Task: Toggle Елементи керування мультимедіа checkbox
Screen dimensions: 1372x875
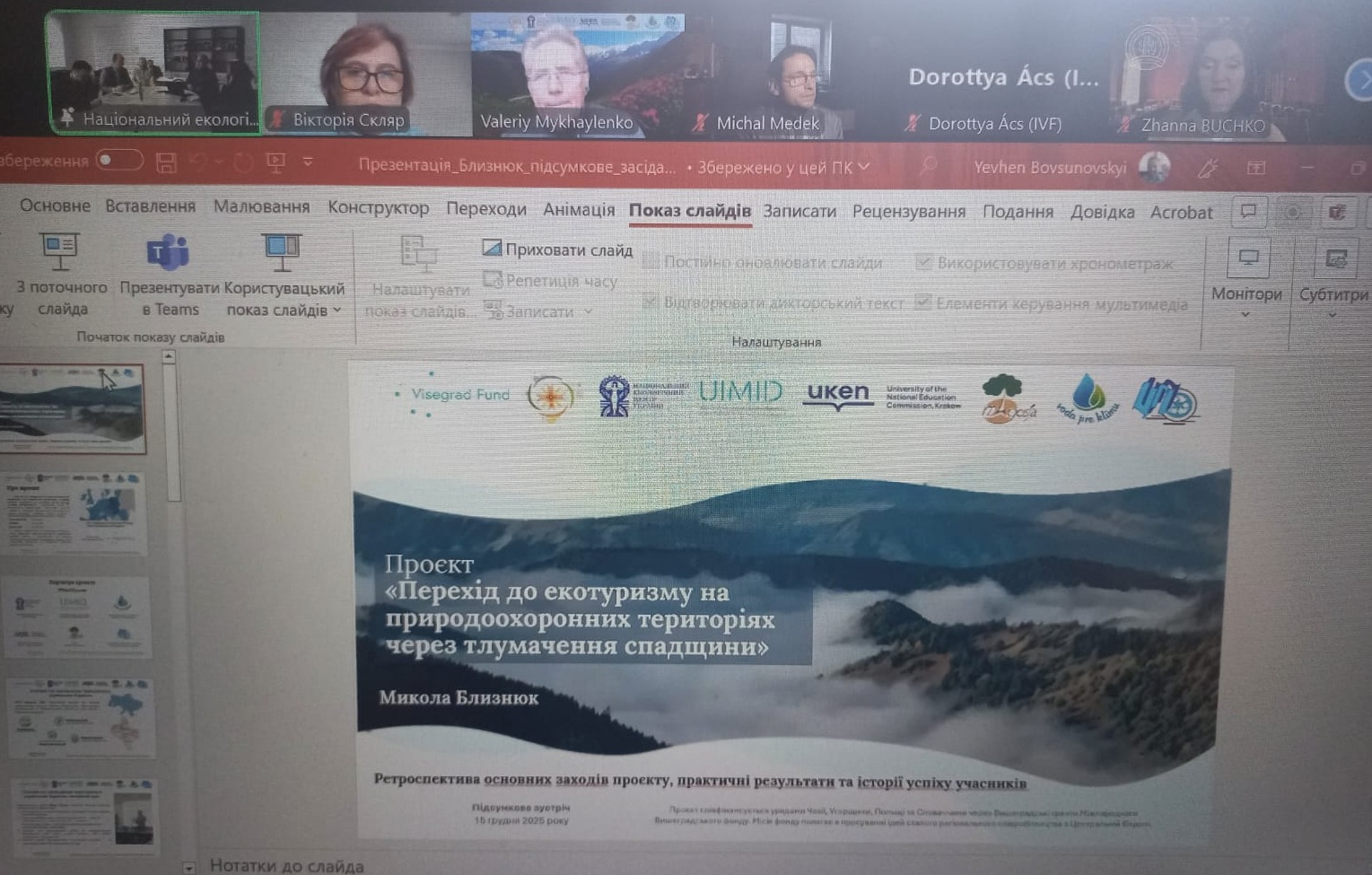Action: [x=922, y=302]
